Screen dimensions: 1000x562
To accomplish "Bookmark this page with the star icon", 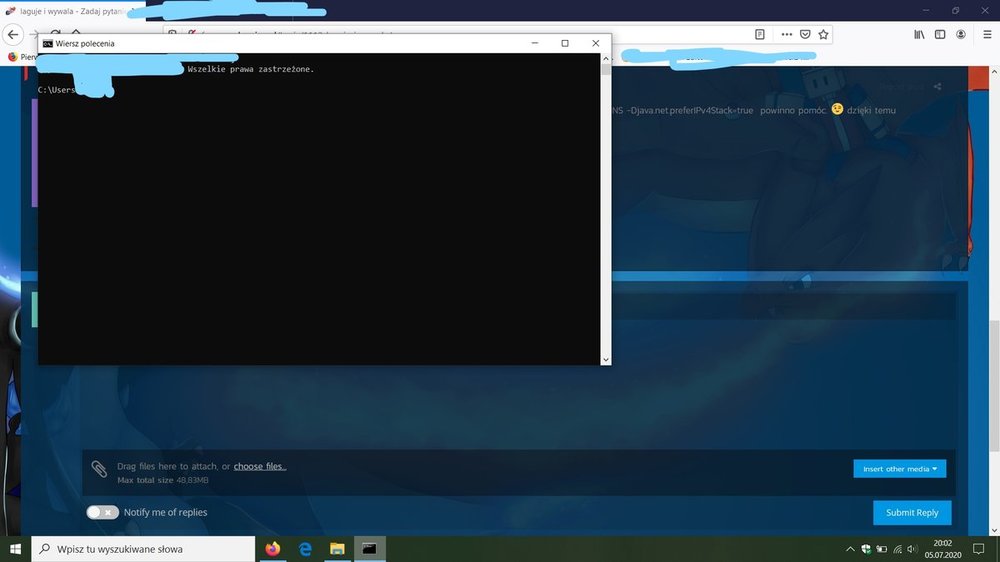I will click(x=824, y=34).
